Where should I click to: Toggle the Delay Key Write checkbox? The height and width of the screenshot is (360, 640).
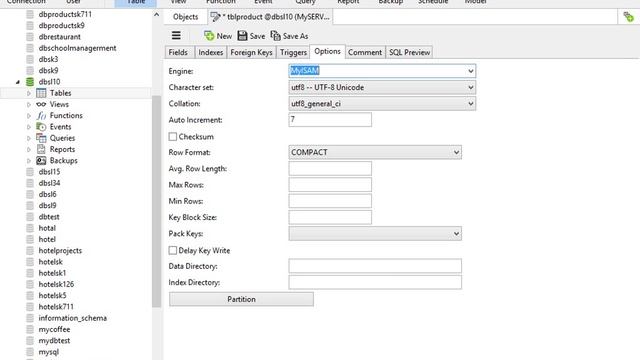[173, 250]
